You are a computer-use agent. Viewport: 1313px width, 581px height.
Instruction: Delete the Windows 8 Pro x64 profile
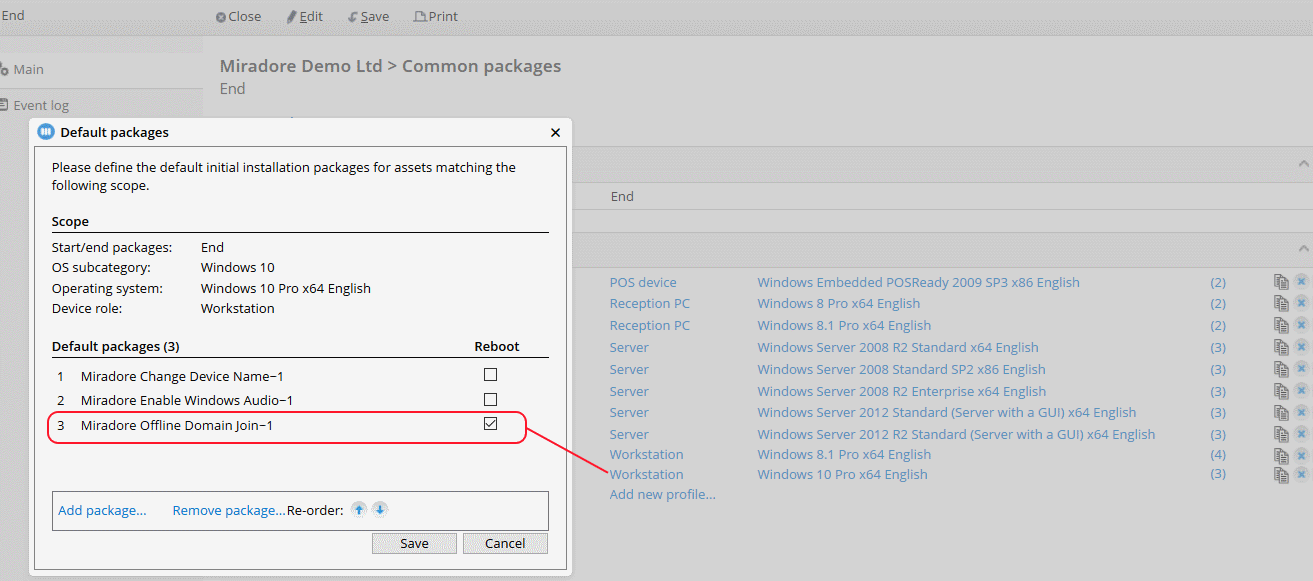1301,304
